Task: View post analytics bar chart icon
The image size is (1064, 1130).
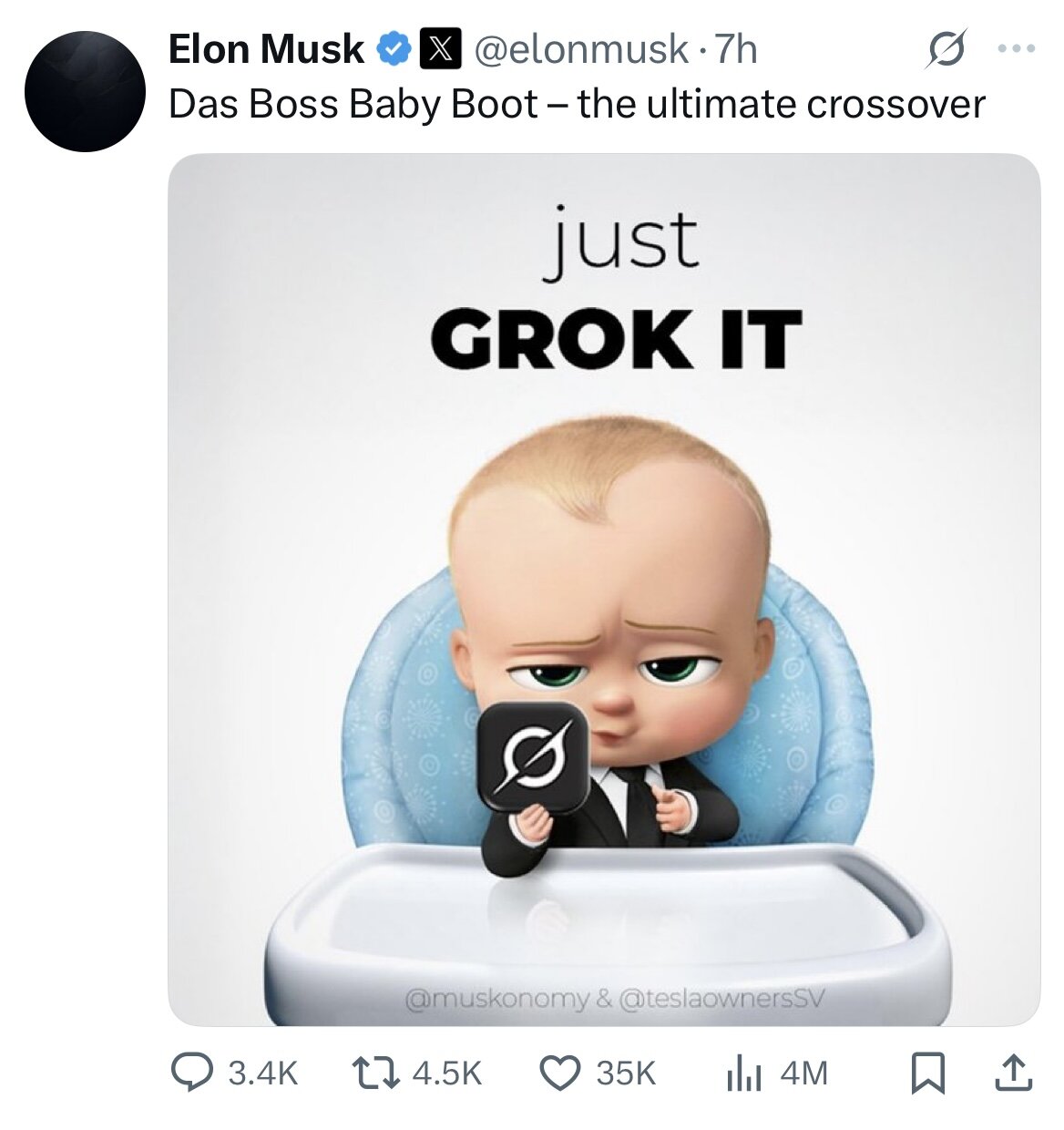Action: point(743,1073)
